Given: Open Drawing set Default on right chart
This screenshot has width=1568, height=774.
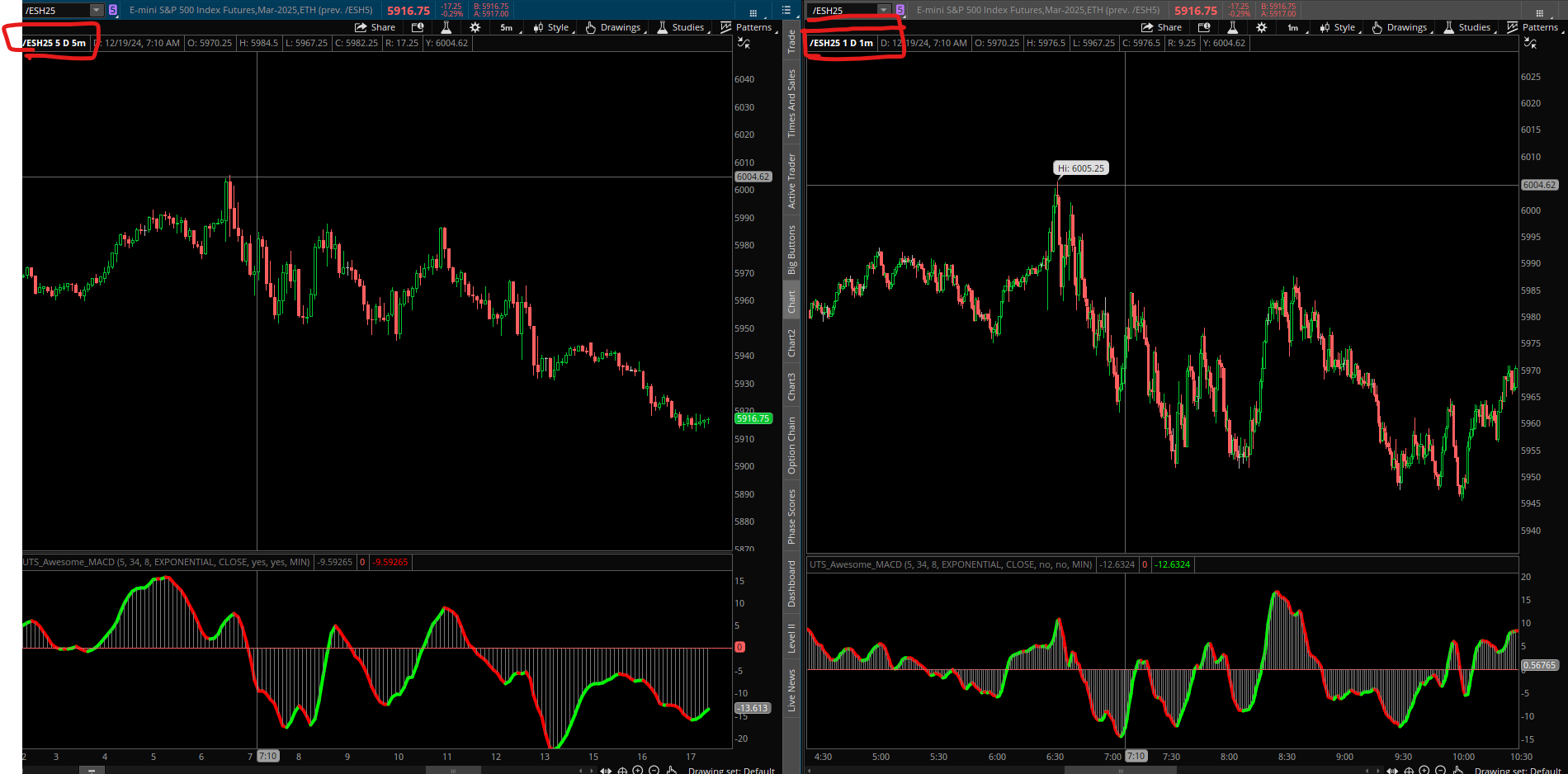Looking at the screenshot, I should (1518, 771).
